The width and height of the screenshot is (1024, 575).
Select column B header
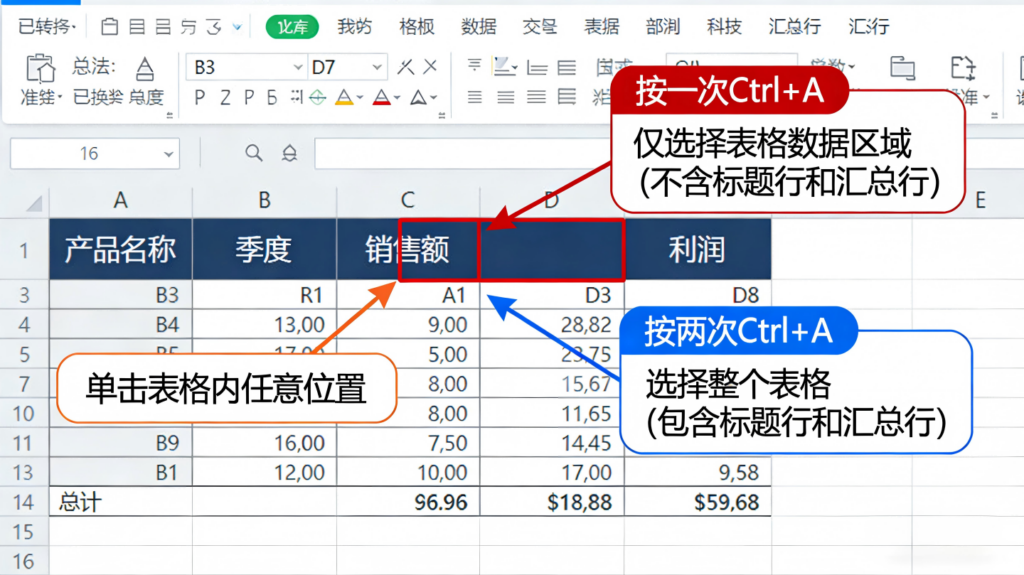click(264, 201)
